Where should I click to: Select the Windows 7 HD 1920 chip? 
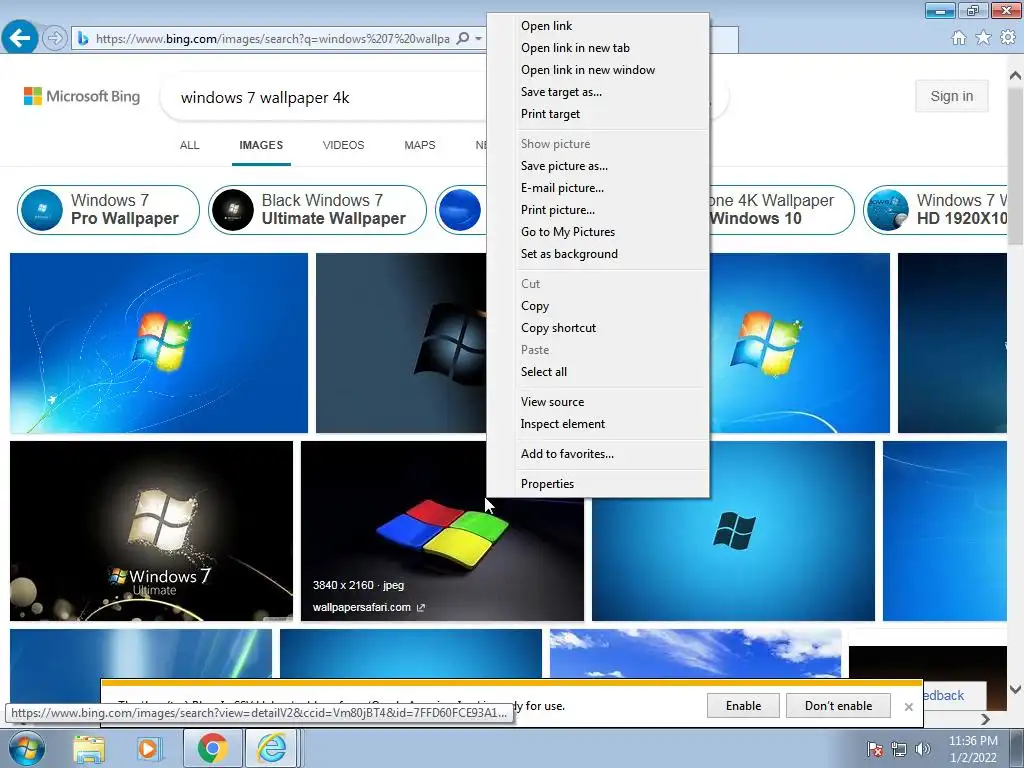point(936,209)
